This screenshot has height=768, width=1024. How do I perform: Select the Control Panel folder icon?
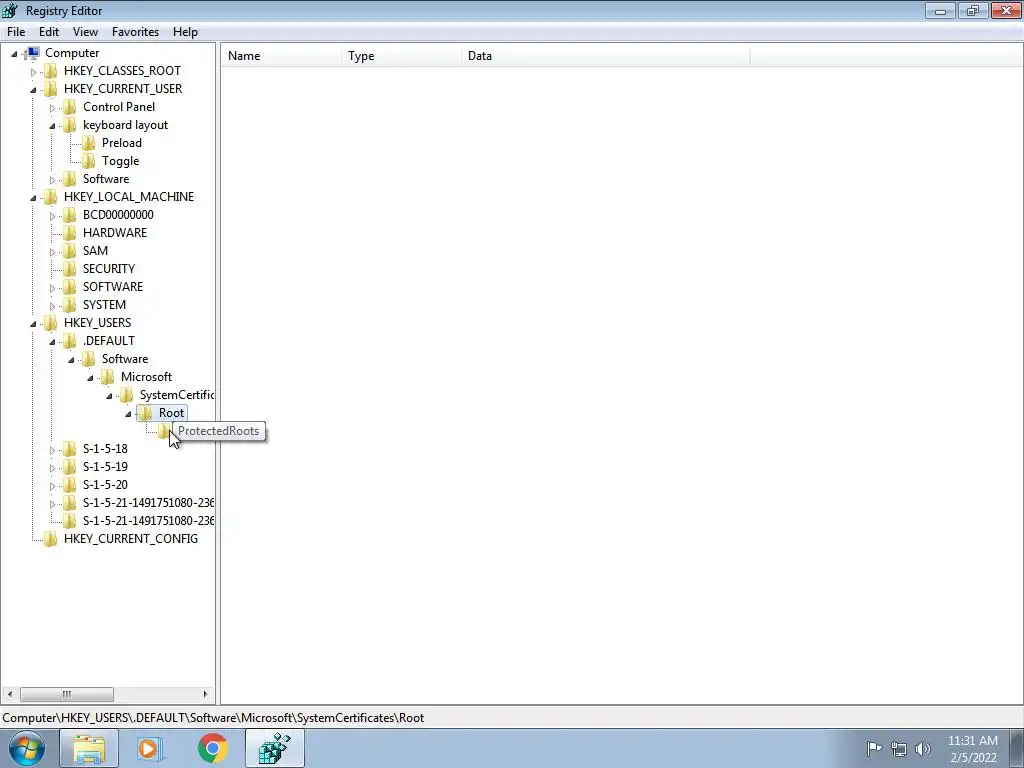(x=69, y=106)
